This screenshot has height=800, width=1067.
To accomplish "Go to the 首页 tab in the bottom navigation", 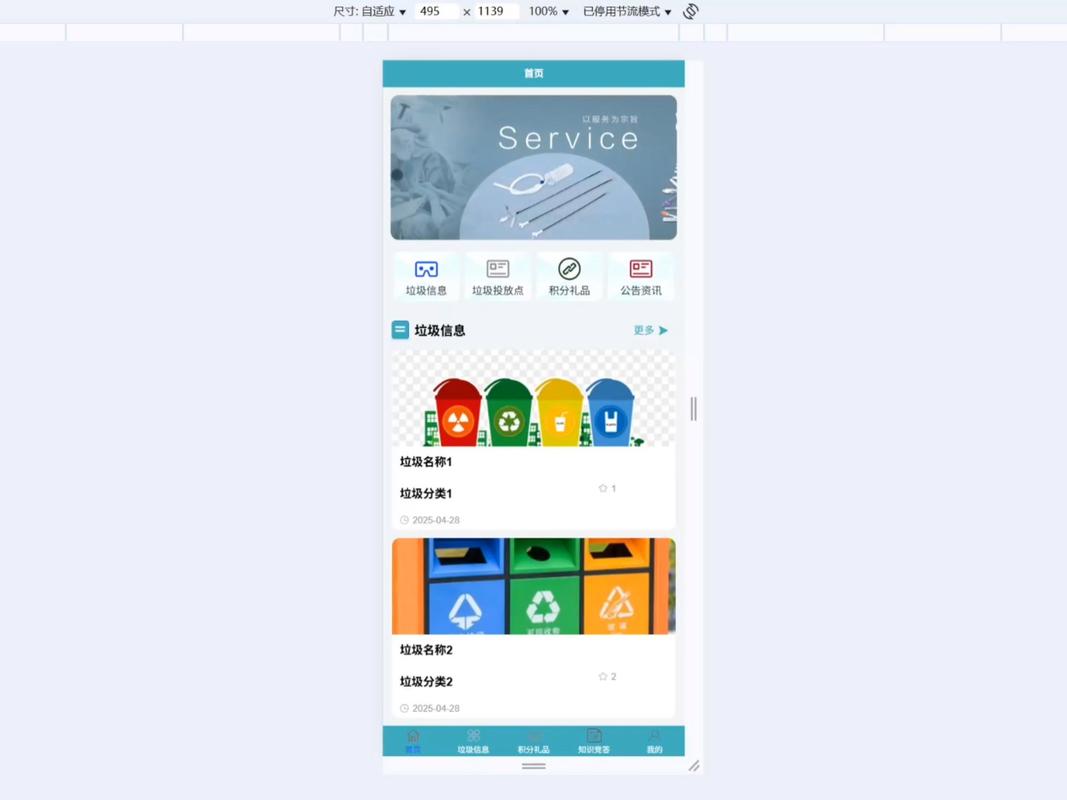I will tap(413, 741).
